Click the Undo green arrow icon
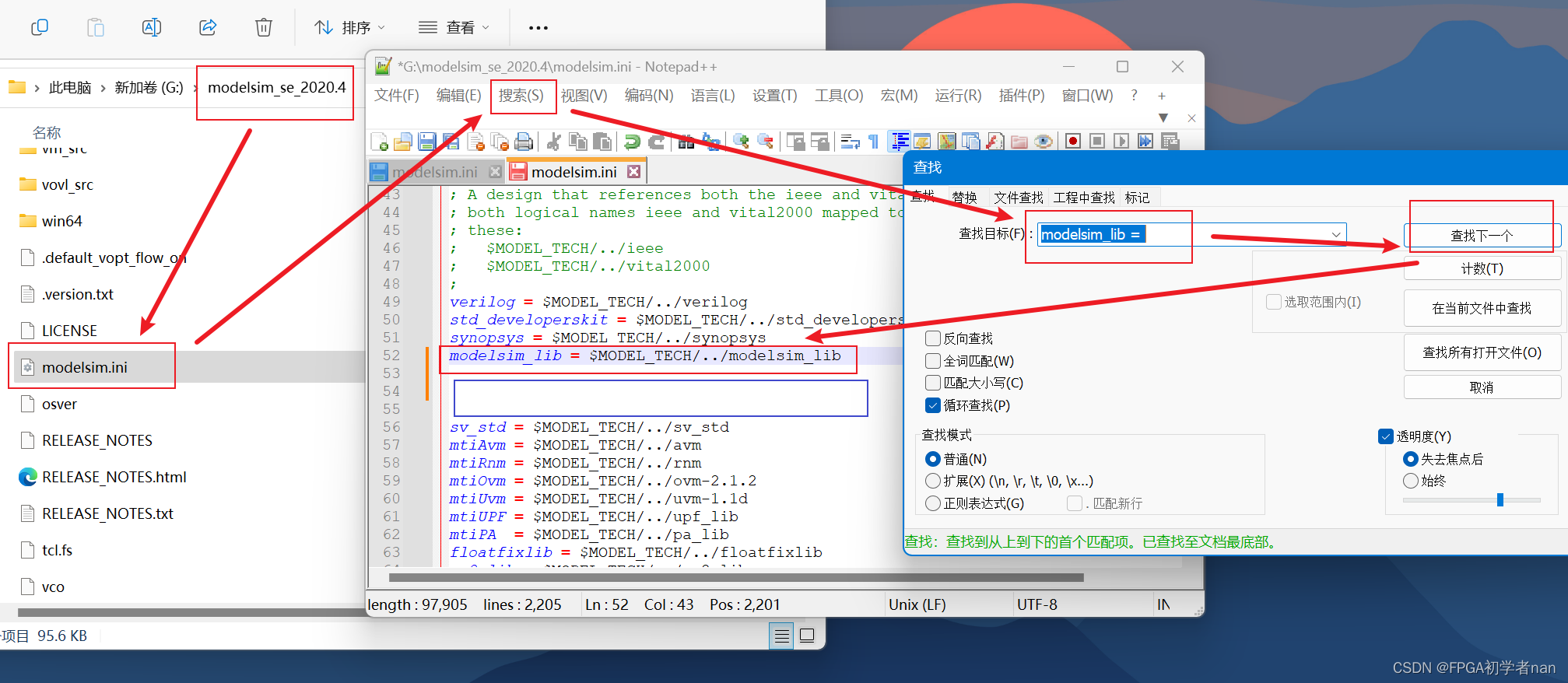The width and height of the screenshot is (1568, 683). [x=633, y=142]
